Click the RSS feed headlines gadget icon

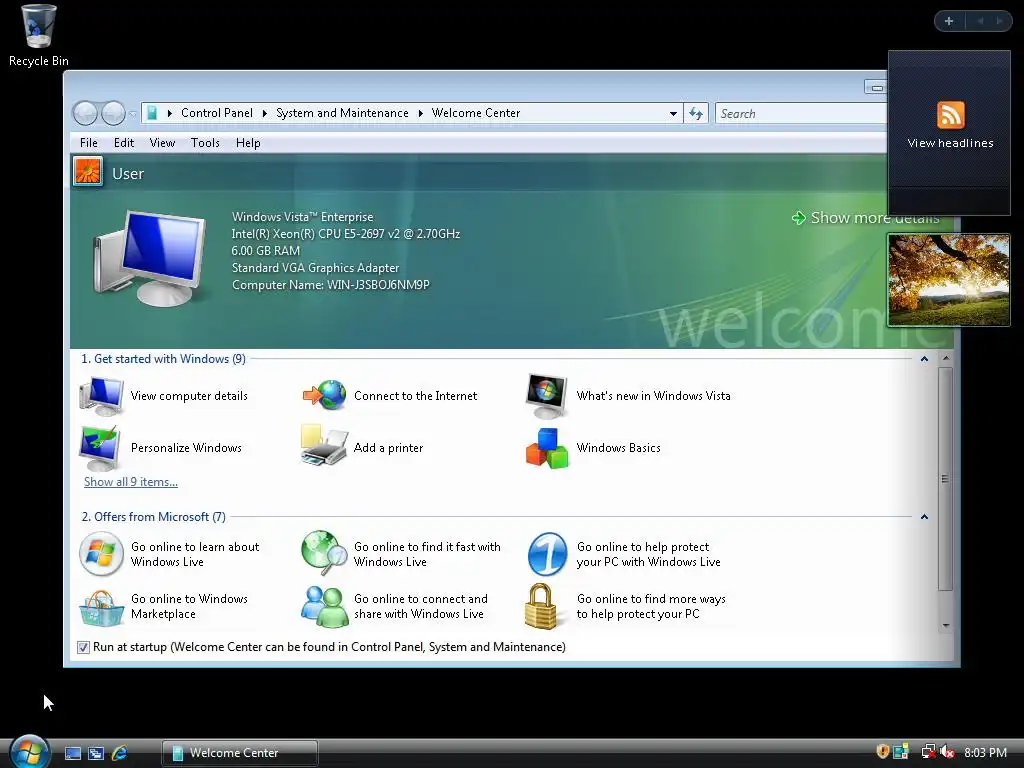(950, 115)
